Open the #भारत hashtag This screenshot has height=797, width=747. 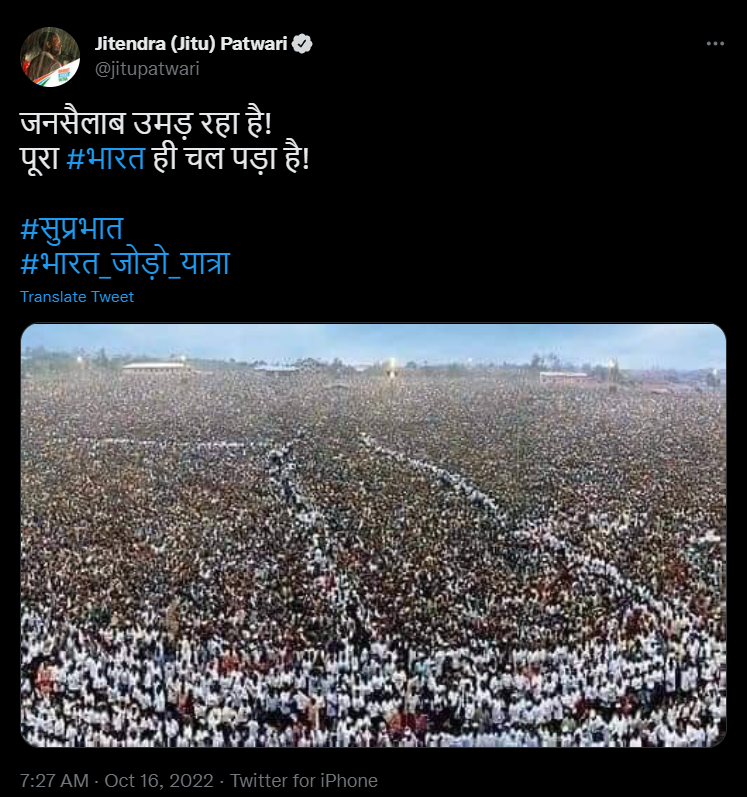(106, 158)
